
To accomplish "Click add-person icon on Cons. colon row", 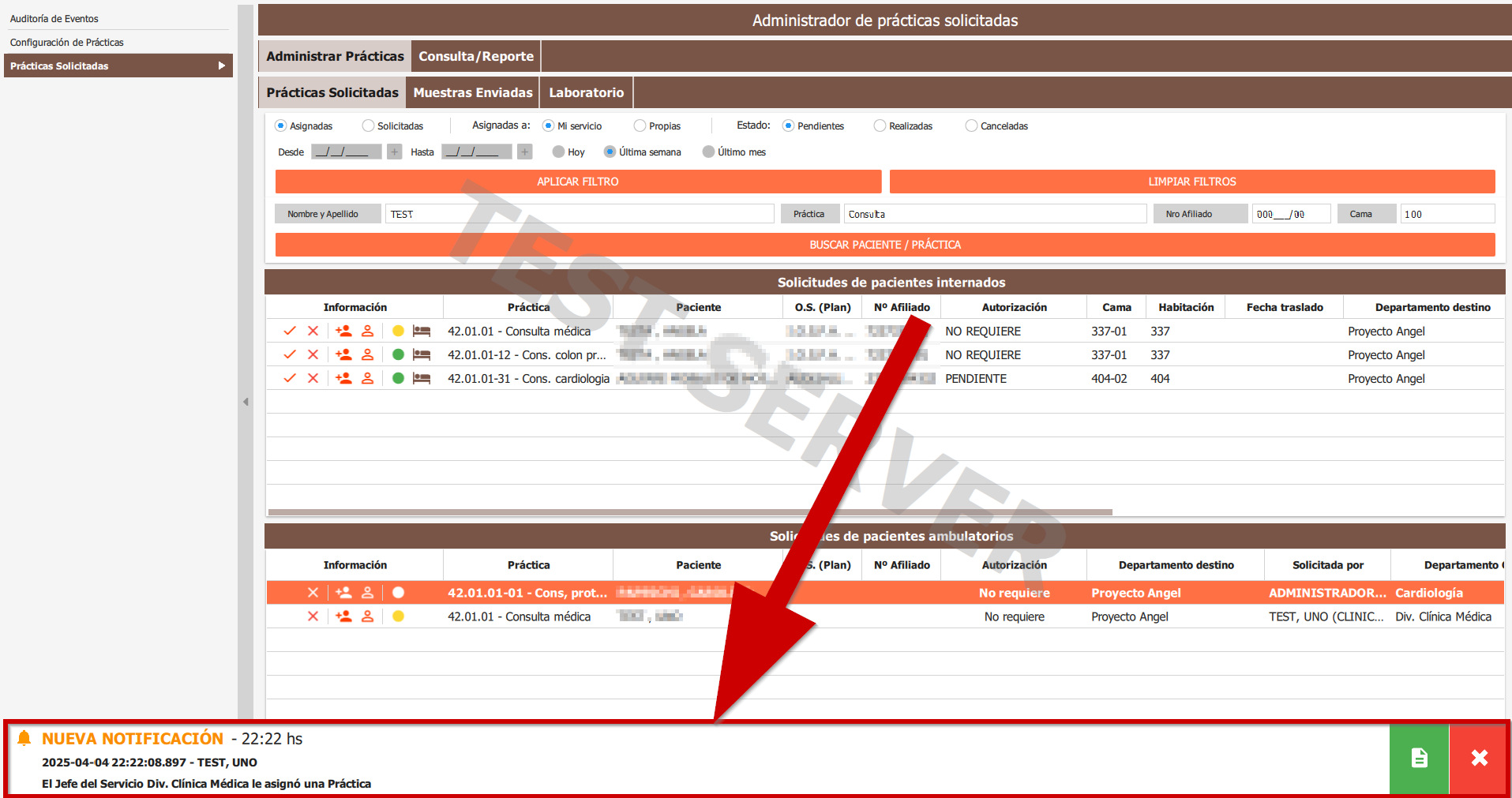I will (x=343, y=355).
